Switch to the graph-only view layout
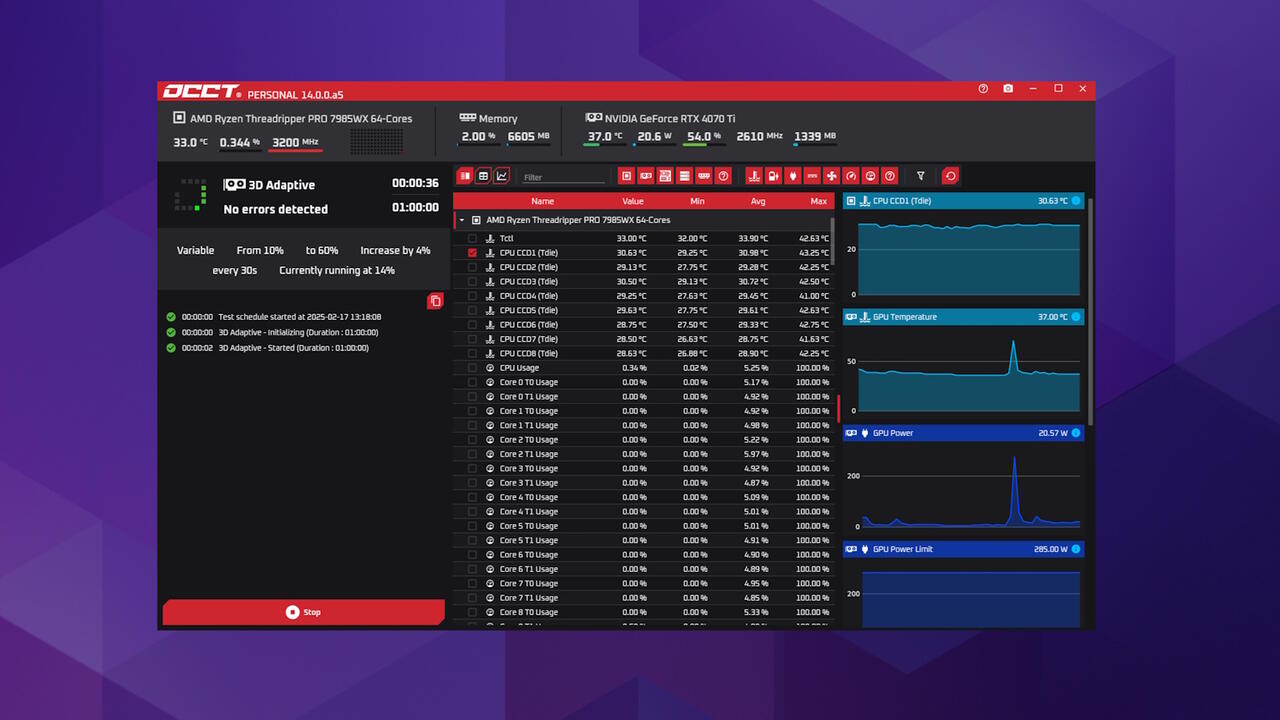Screen dimensions: 1280x720 (x=502, y=176)
